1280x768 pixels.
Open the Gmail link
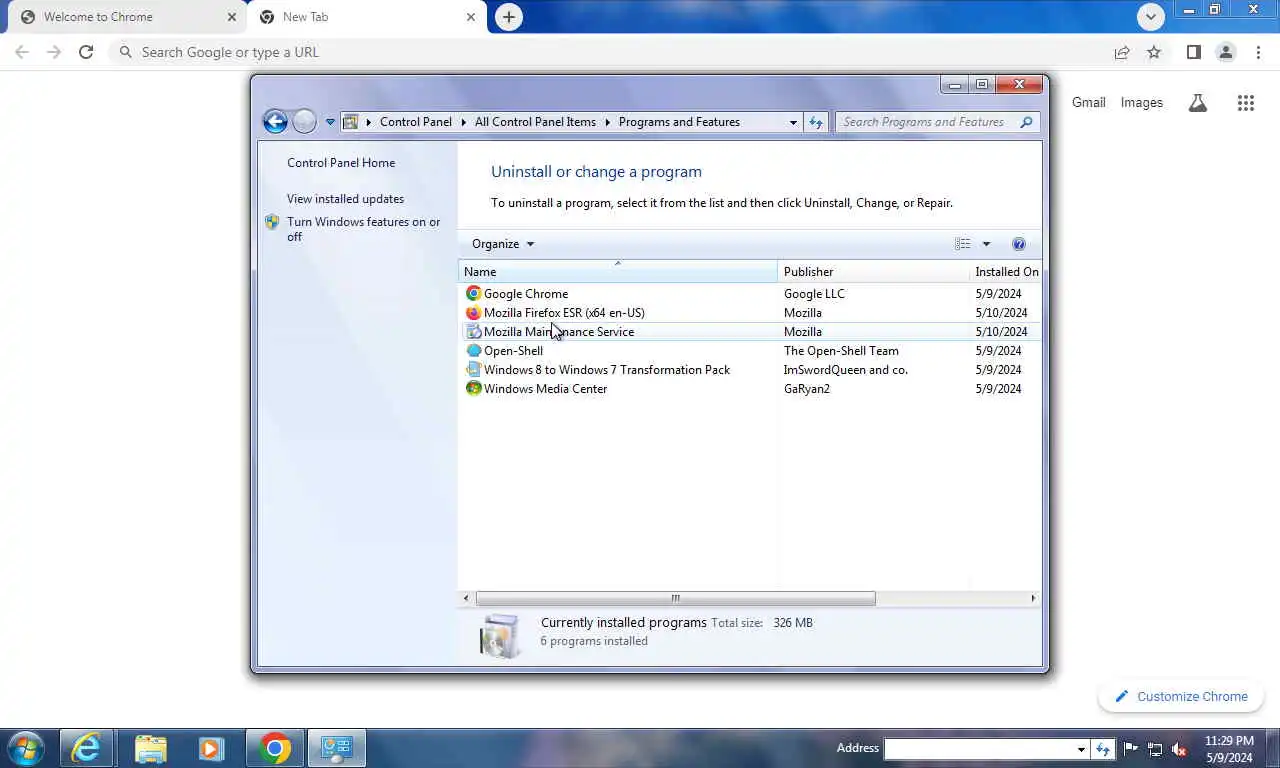point(1088,102)
